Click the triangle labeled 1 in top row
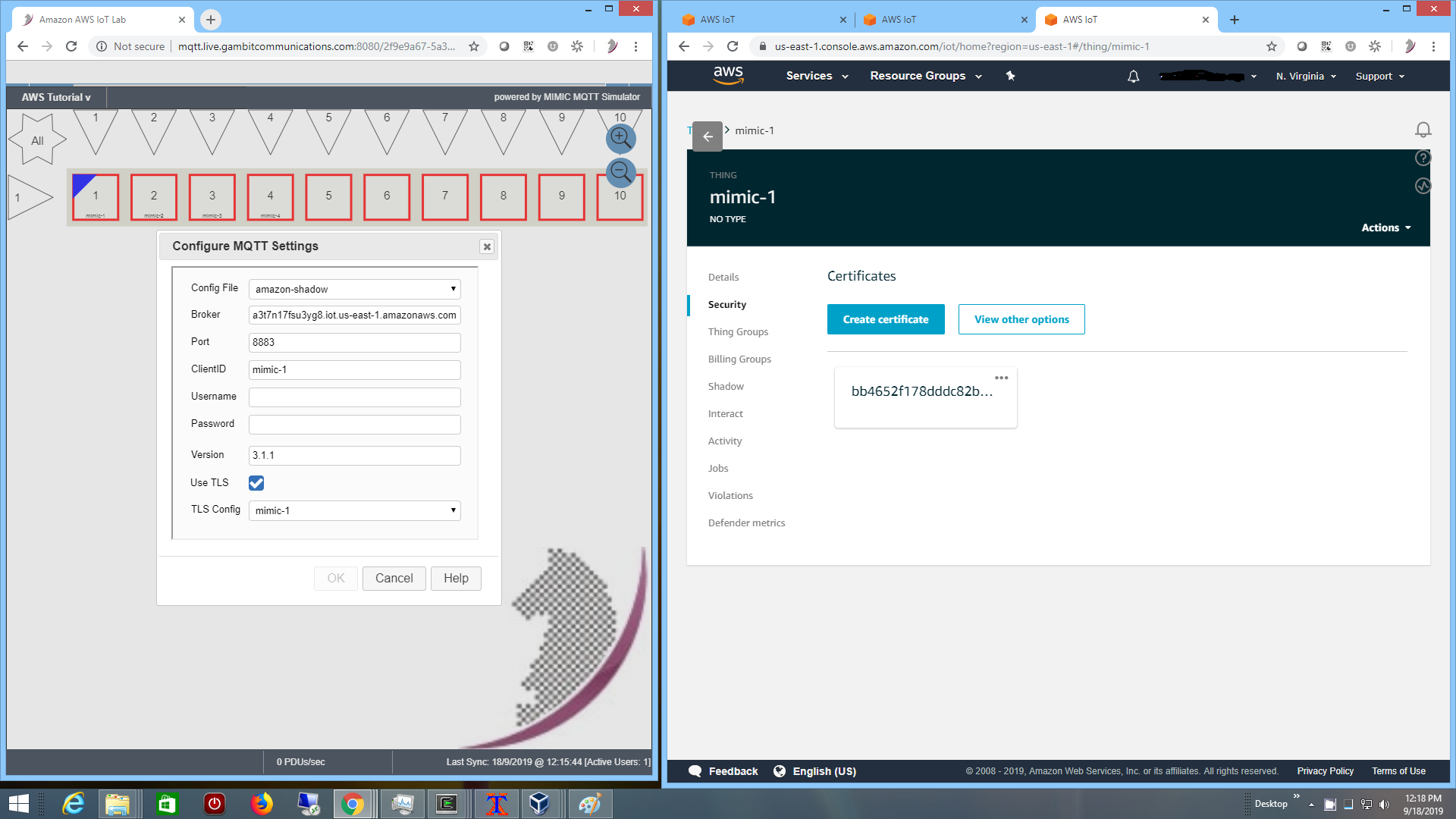This screenshot has height=819, width=1456. 96,131
